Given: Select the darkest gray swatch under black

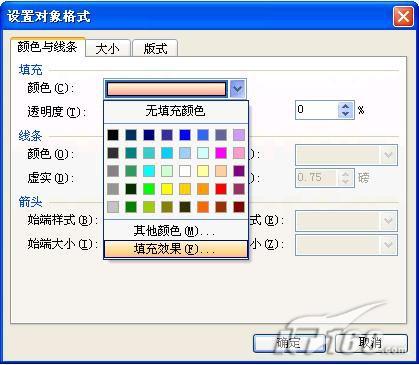Looking at the screenshot, I should coord(113,153).
